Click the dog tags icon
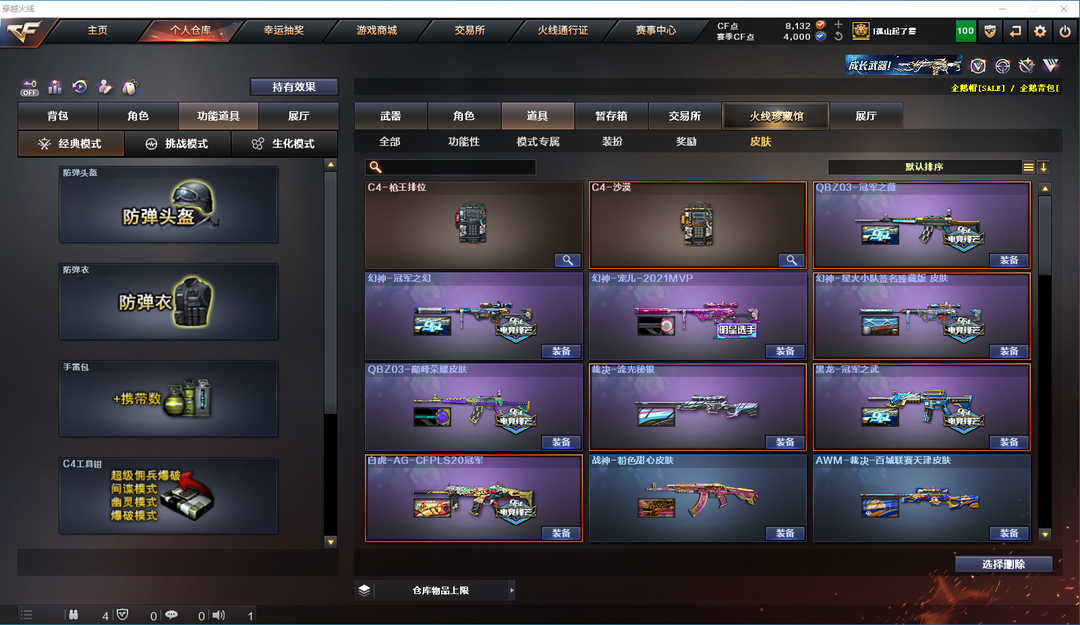The width and height of the screenshot is (1080, 625). pyautogui.click(x=129, y=87)
